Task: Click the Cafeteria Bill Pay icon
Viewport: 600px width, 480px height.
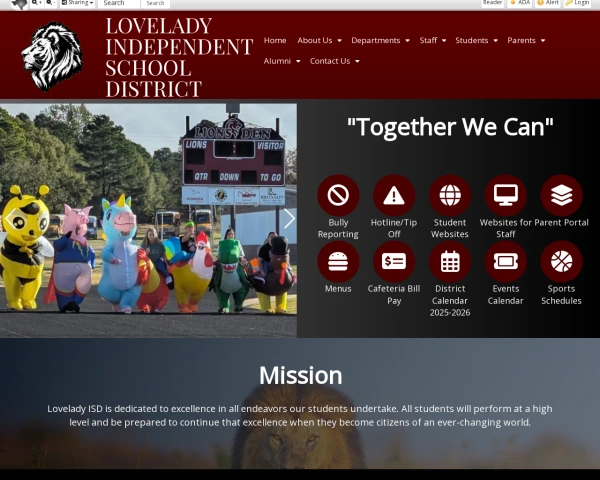Action: point(394,261)
